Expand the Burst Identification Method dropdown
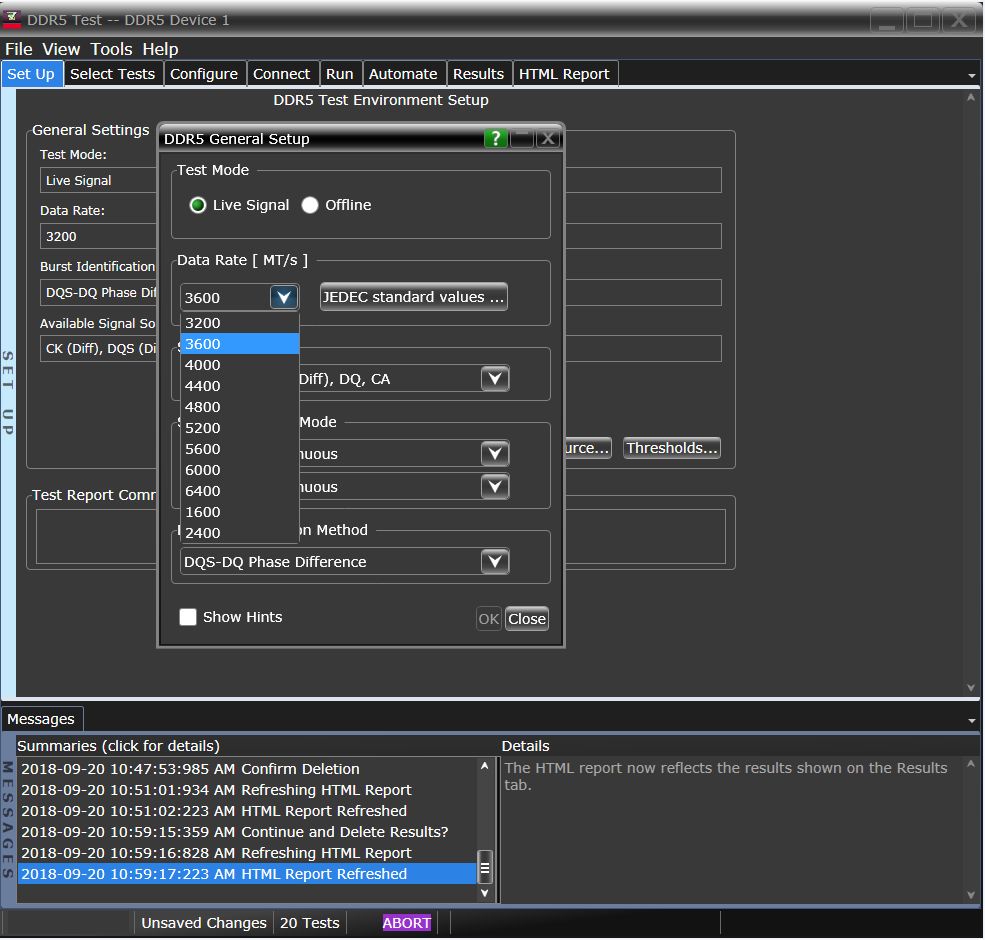This screenshot has height=940, width=985. pos(495,562)
